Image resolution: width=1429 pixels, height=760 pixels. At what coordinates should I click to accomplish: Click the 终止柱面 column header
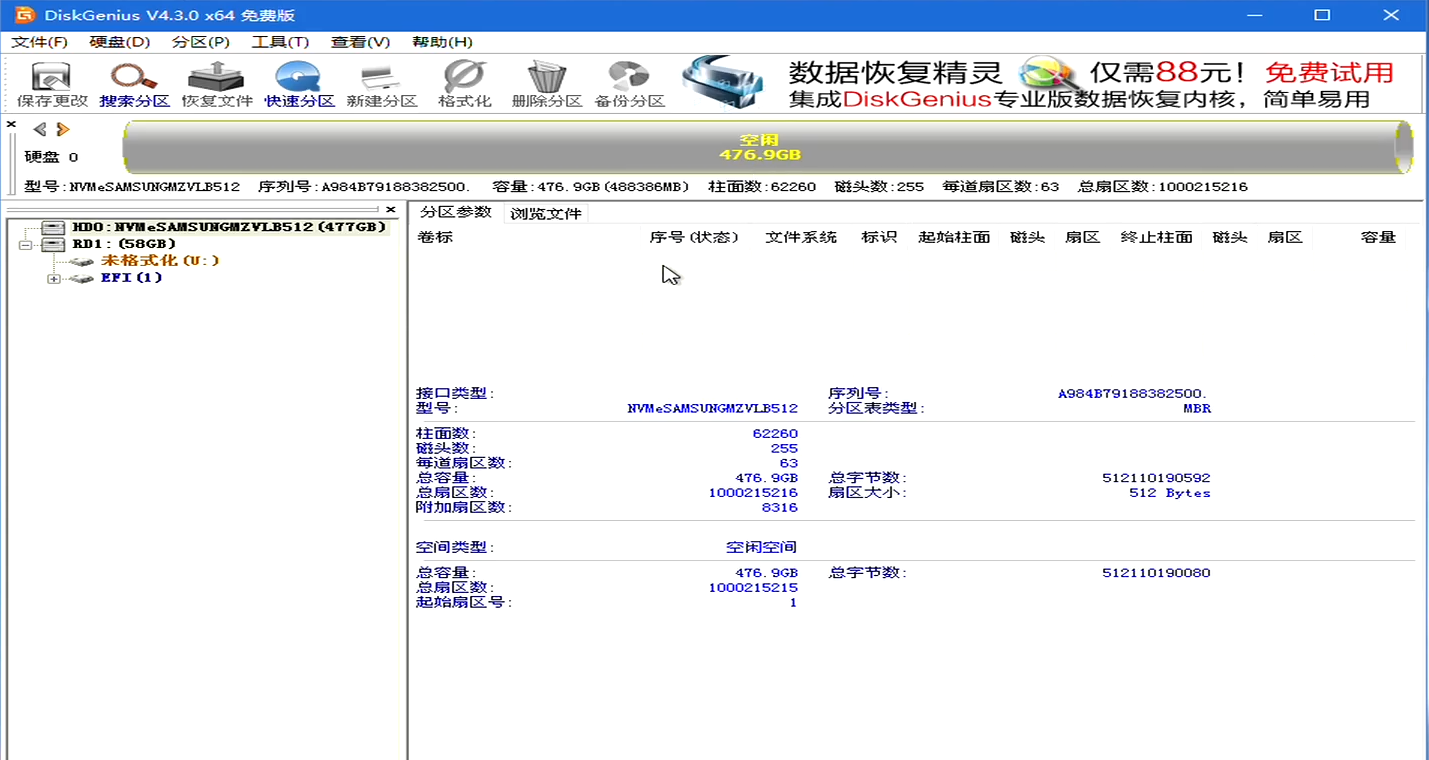coord(1156,237)
